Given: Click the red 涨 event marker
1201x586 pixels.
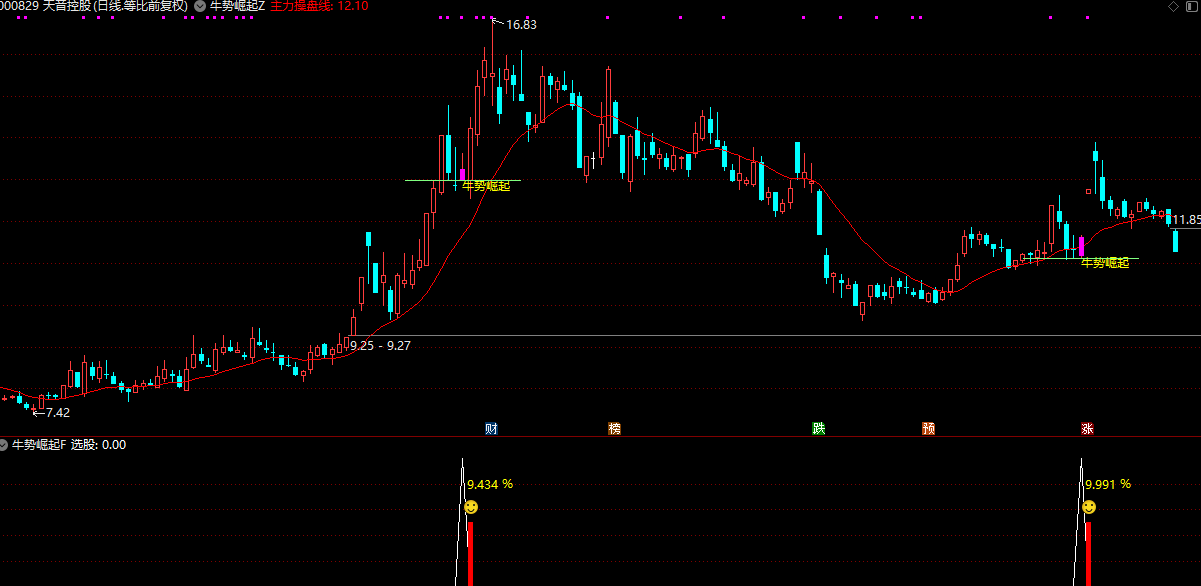Looking at the screenshot, I should 1087,429.
